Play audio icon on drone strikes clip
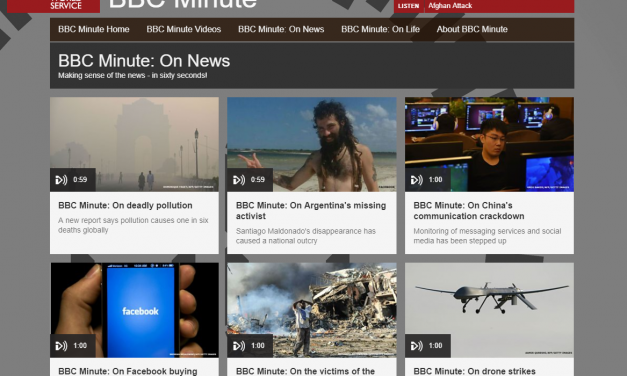Viewport: 627px width, 376px height. pyautogui.click(x=416, y=346)
